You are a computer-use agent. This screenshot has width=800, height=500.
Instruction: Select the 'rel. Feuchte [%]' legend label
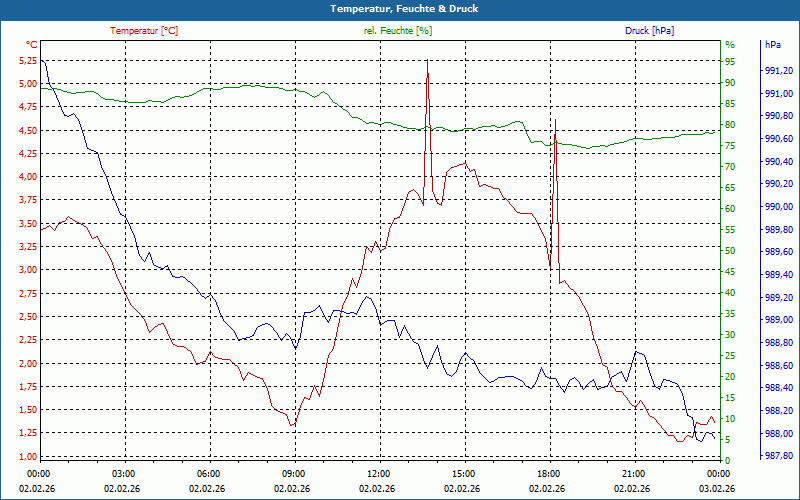[x=398, y=31]
